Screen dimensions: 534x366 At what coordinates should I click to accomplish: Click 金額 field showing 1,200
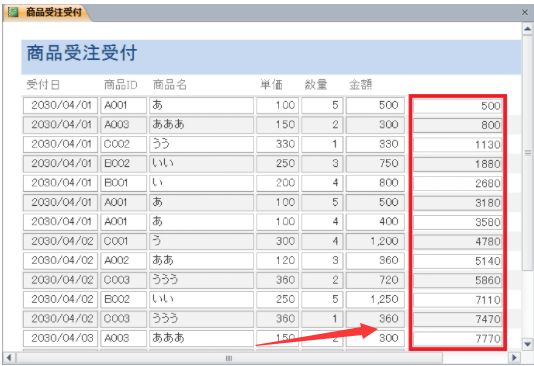375,241
